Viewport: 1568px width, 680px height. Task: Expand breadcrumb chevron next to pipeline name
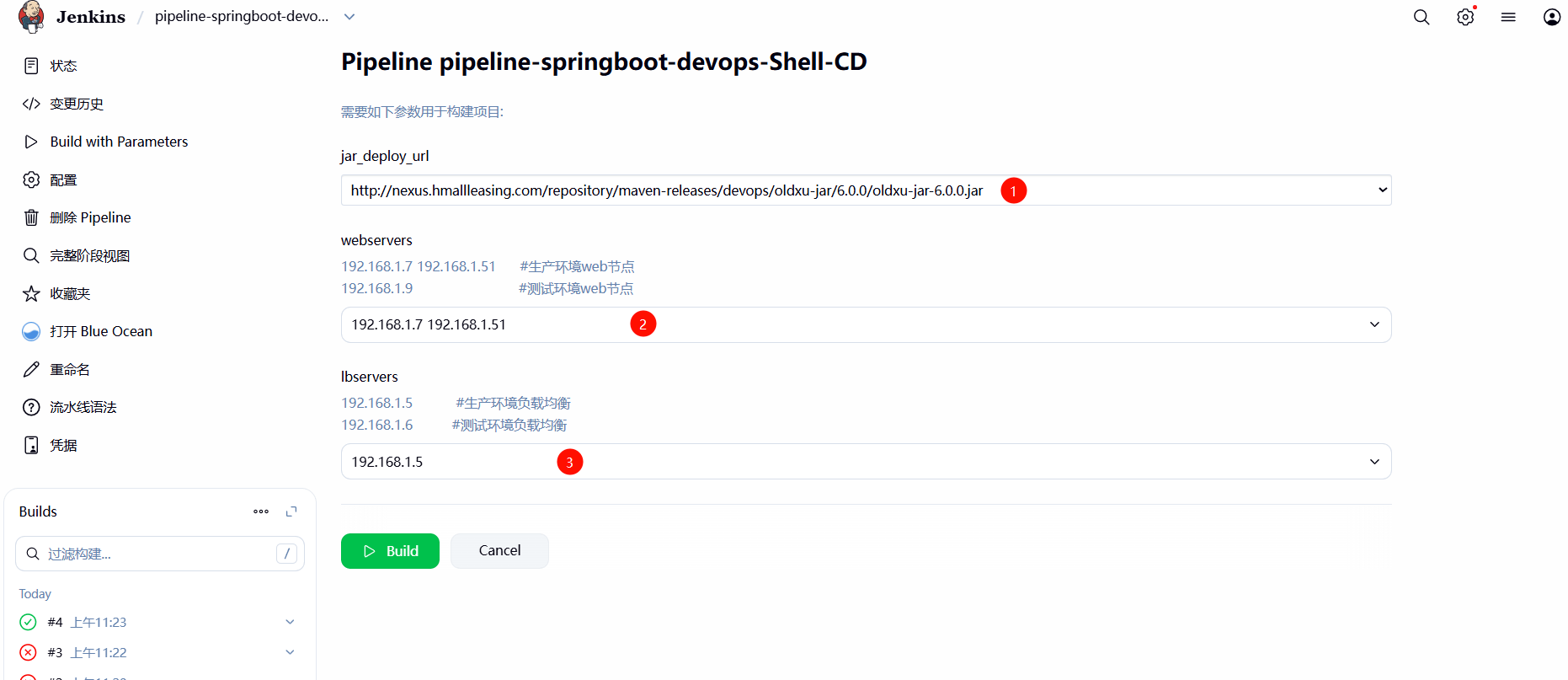tap(349, 17)
